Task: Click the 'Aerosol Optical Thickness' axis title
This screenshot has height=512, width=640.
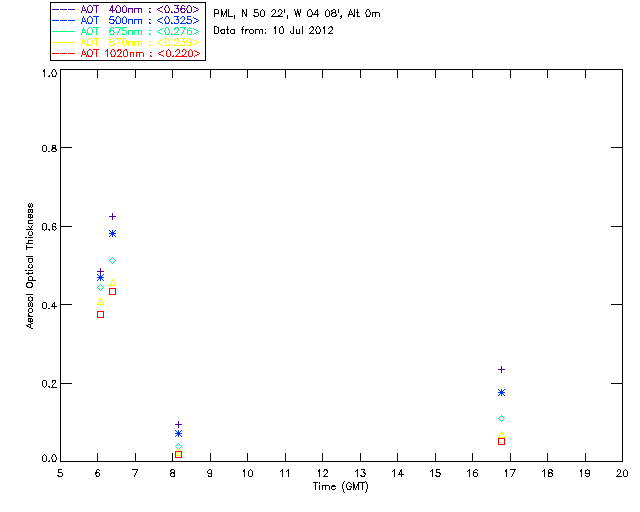Action: [30, 266]
